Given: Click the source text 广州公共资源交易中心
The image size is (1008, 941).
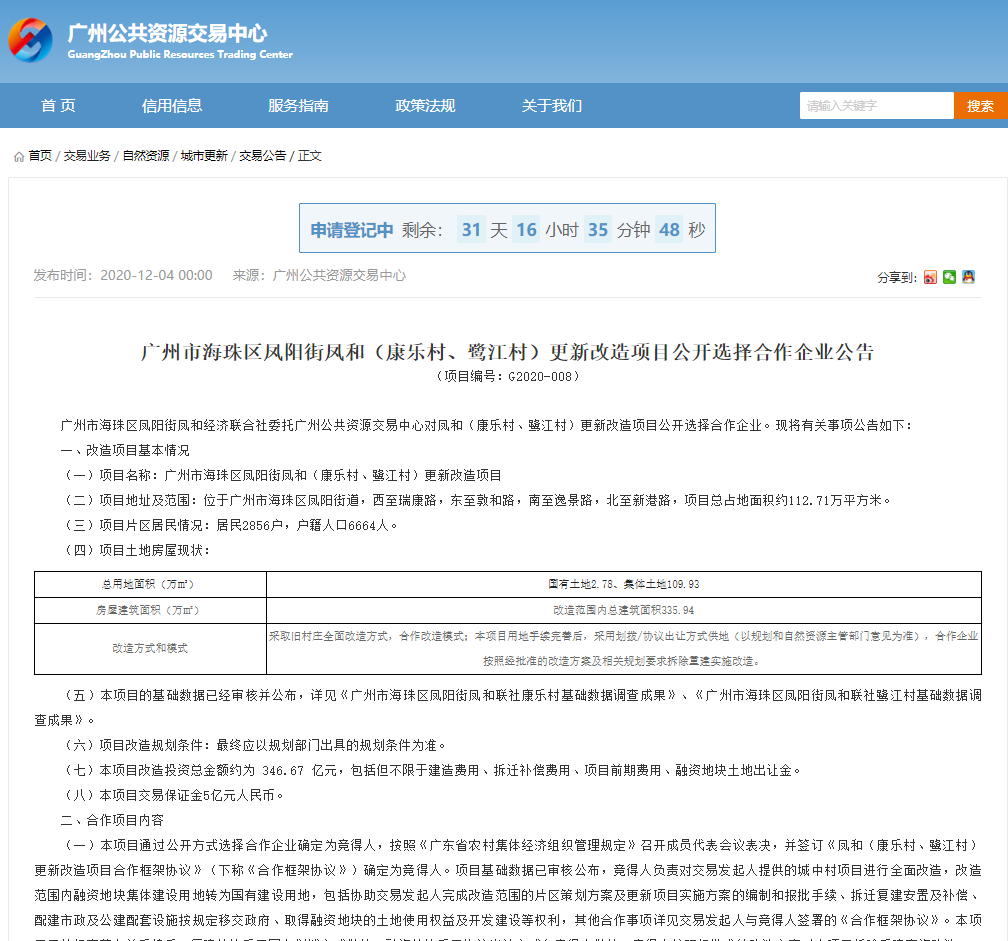Looking at the screenshot, I should [x=339, y=275].
